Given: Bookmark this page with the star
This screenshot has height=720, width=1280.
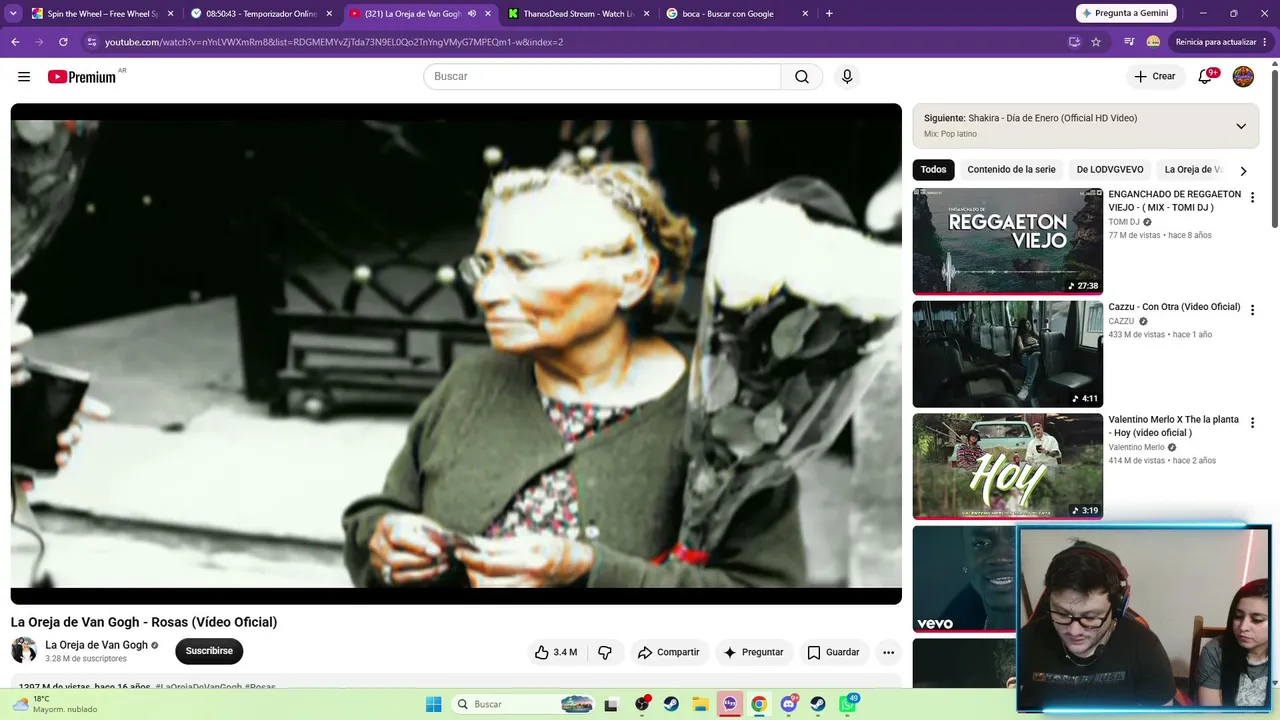Looking at the screenshot, I should coord(1096,42).
